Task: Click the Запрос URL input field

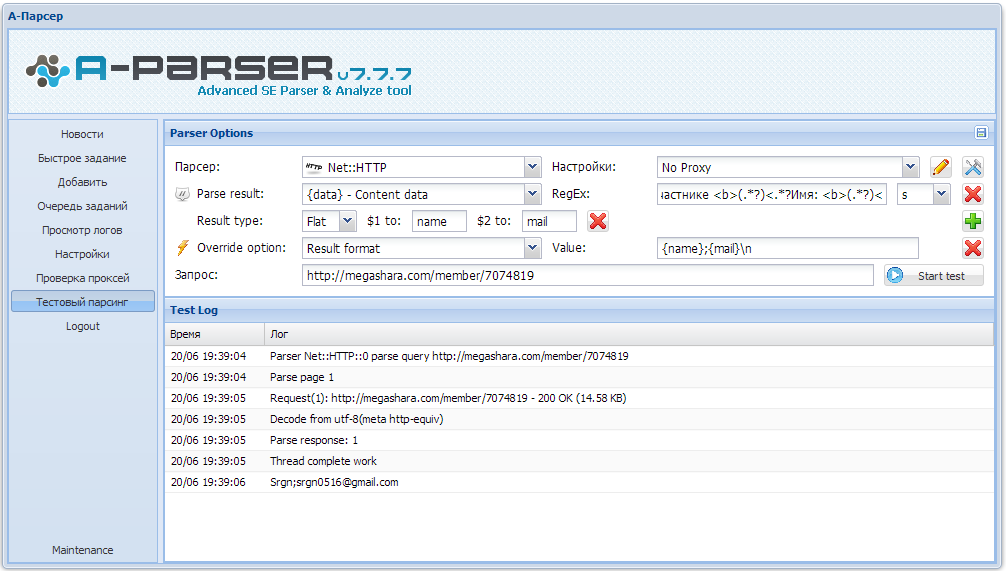Action: (x=588, y=275)
